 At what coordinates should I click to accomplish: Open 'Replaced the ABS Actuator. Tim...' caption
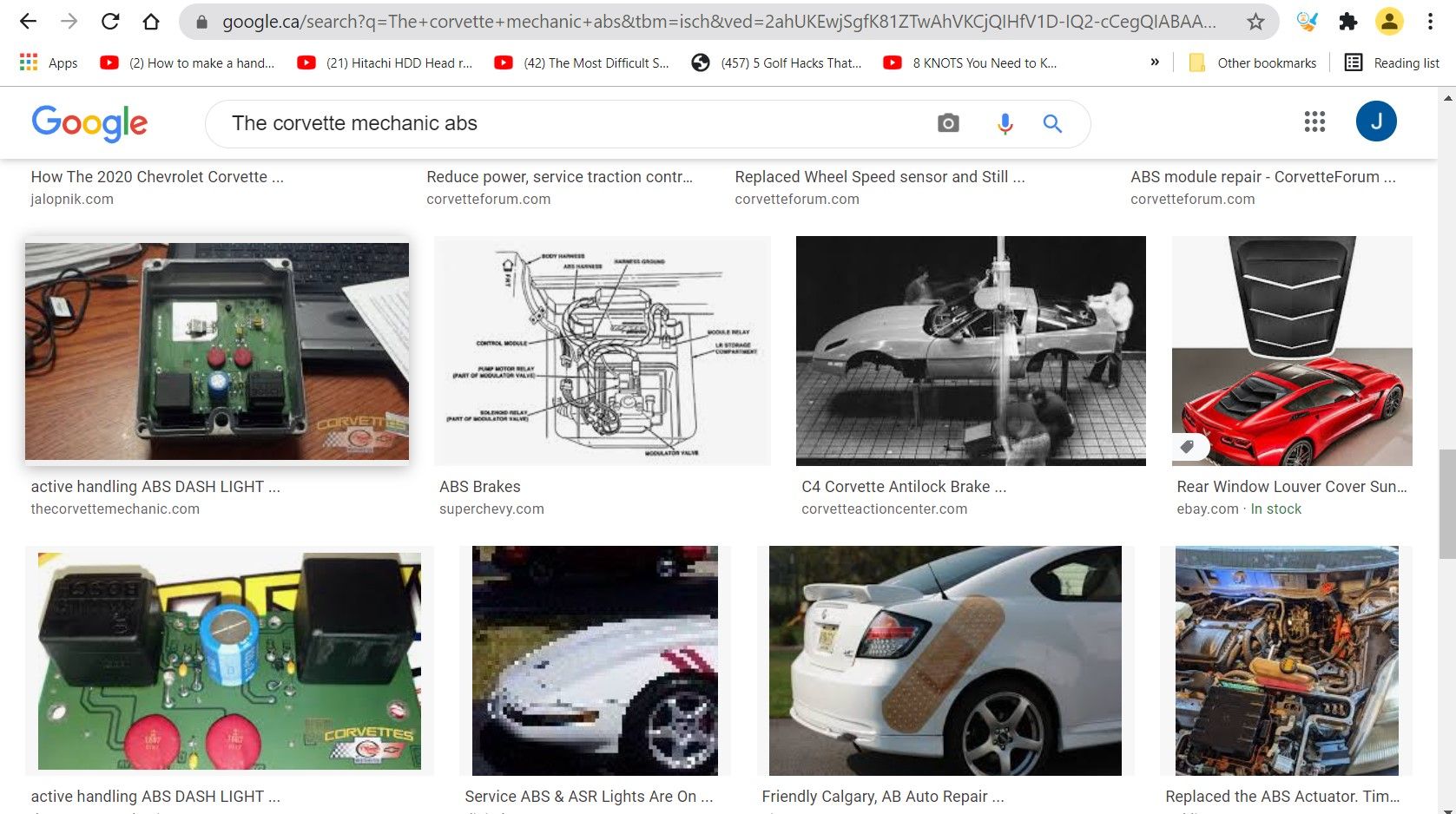tap(1282, 797)
